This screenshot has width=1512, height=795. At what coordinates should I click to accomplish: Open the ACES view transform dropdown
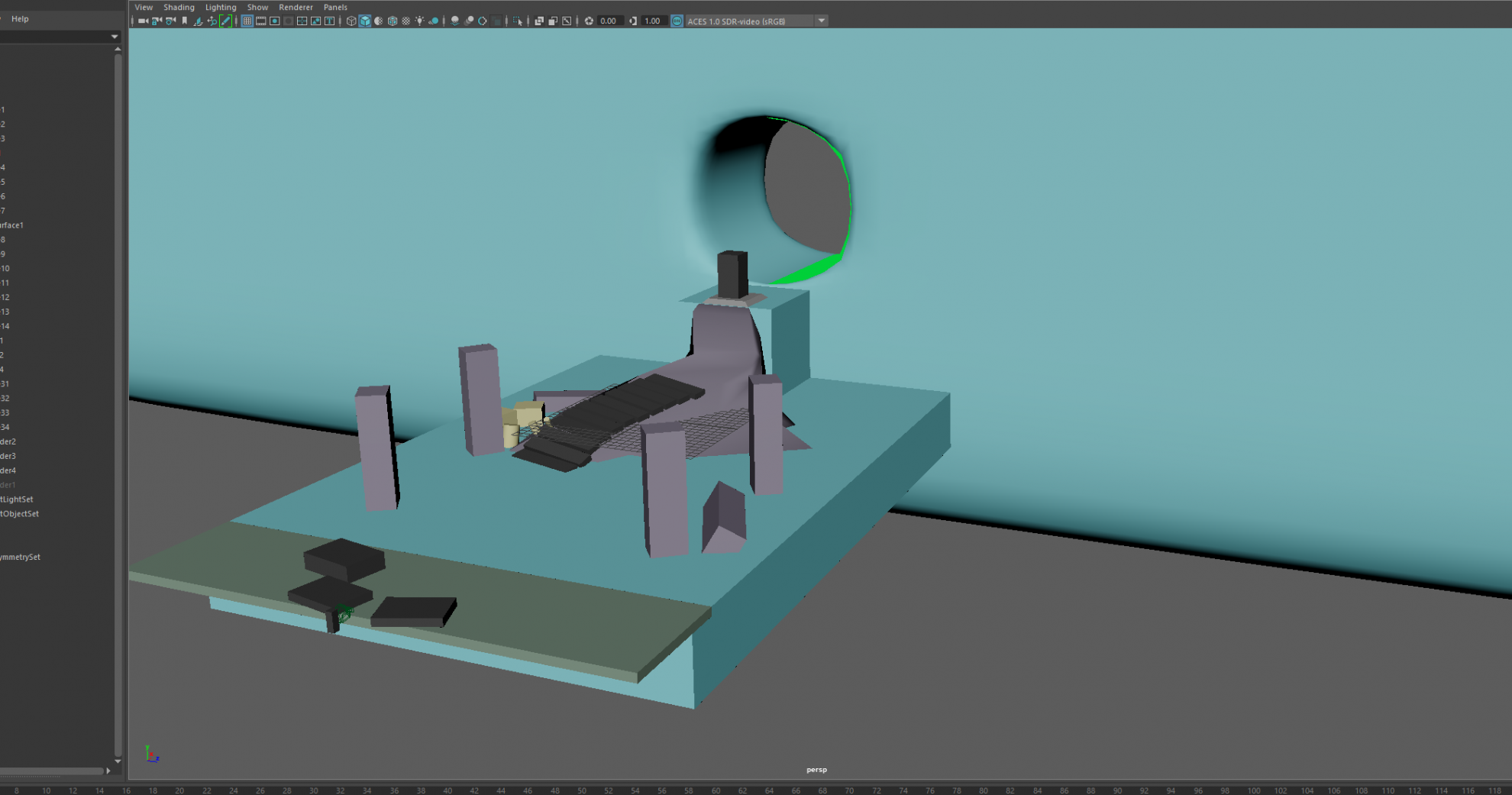pos(822,21)
